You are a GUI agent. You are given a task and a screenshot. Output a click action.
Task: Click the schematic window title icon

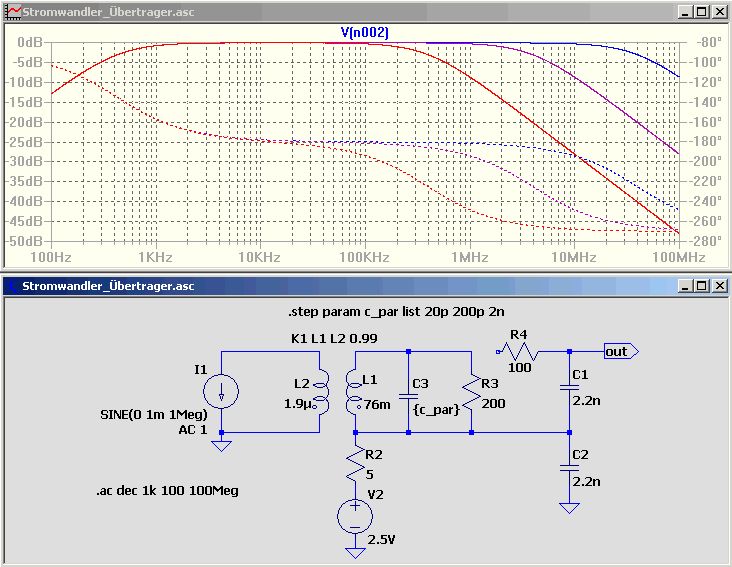[11, 286]
